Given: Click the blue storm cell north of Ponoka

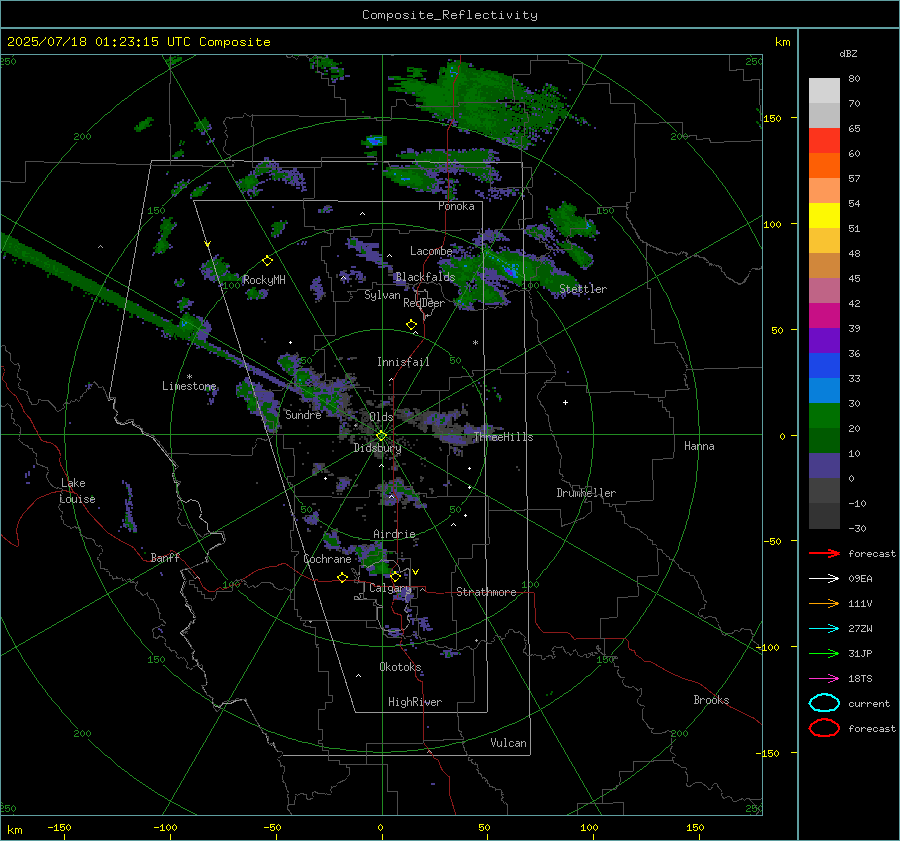Looking at the screenshot, I should [374, 141].
